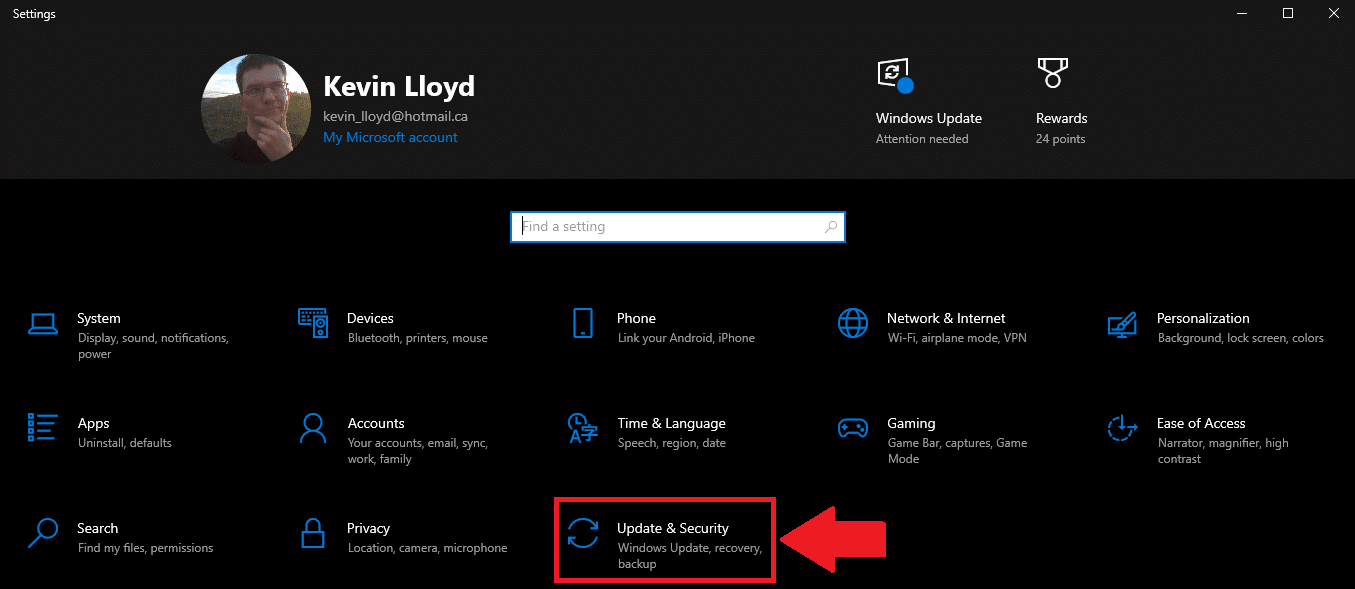Screen dimensions: 1355x589
Task: Open the Search settings title
Action: click(98, 528)
